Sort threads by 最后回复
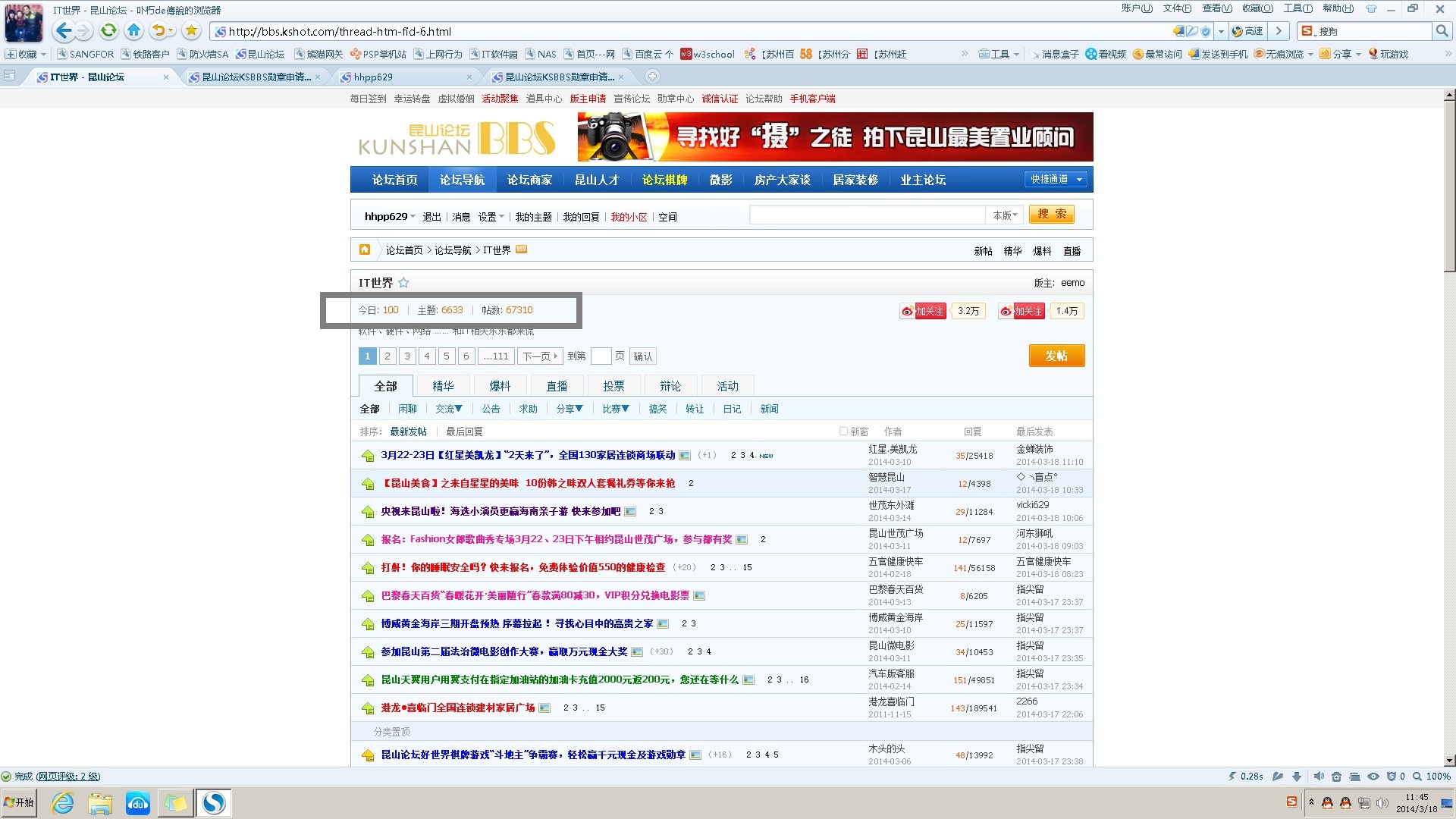The image size is (1456, 819). (464, 431)
